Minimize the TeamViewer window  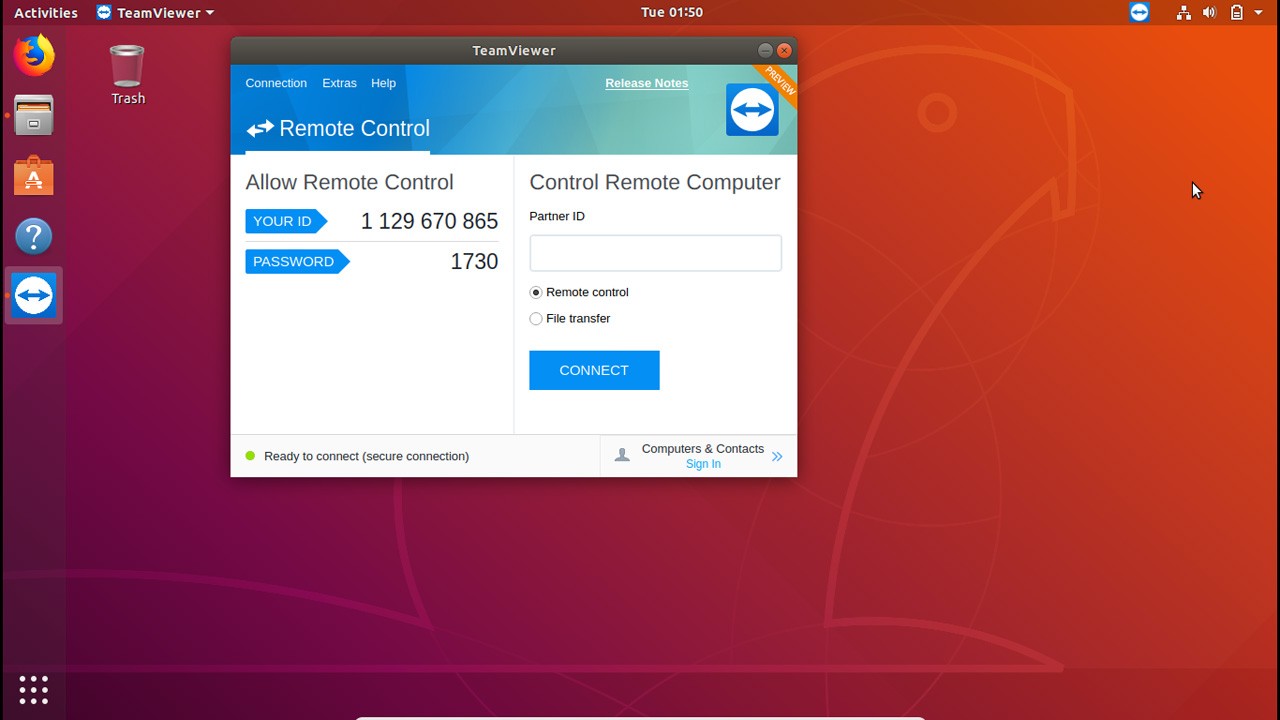pos(765,50)
